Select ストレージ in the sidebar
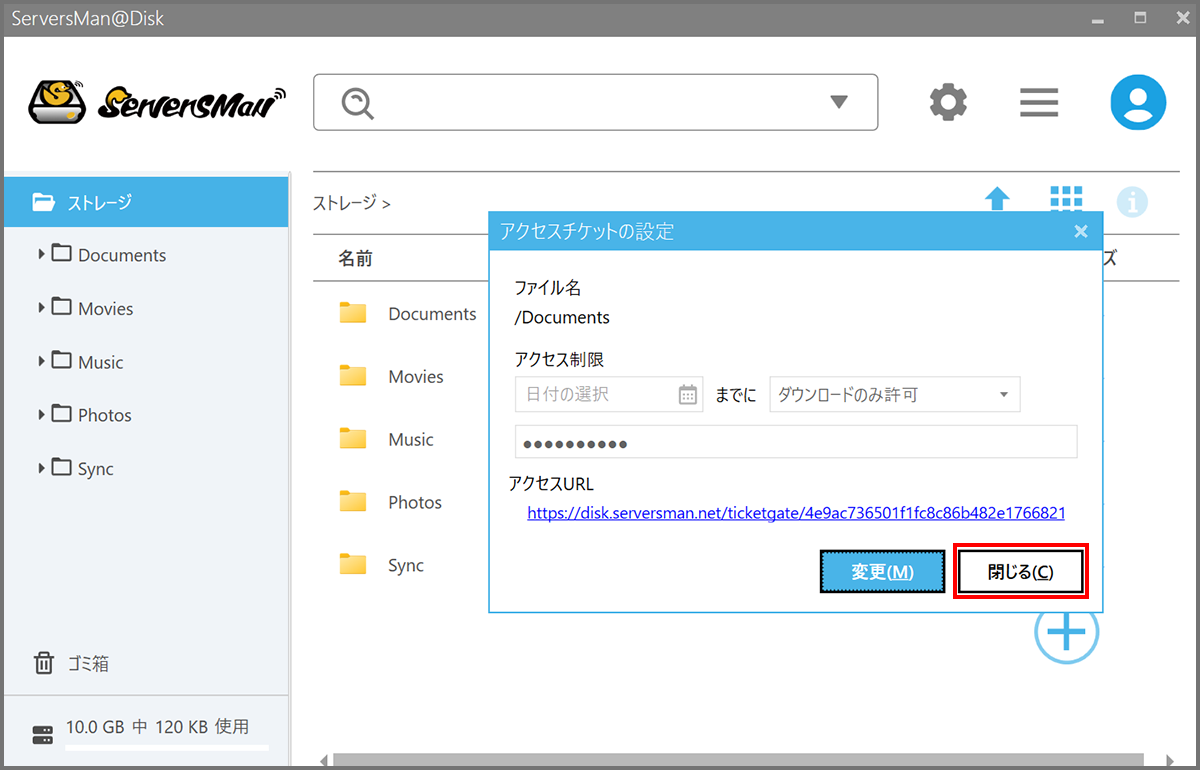The width and height of the screenshot is (1200, 770). (145, 202)
